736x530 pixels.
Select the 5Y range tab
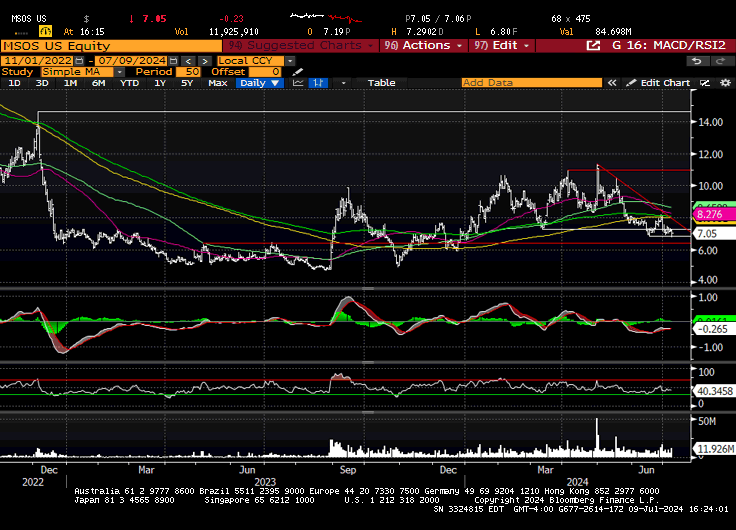(x=187, y=83)
